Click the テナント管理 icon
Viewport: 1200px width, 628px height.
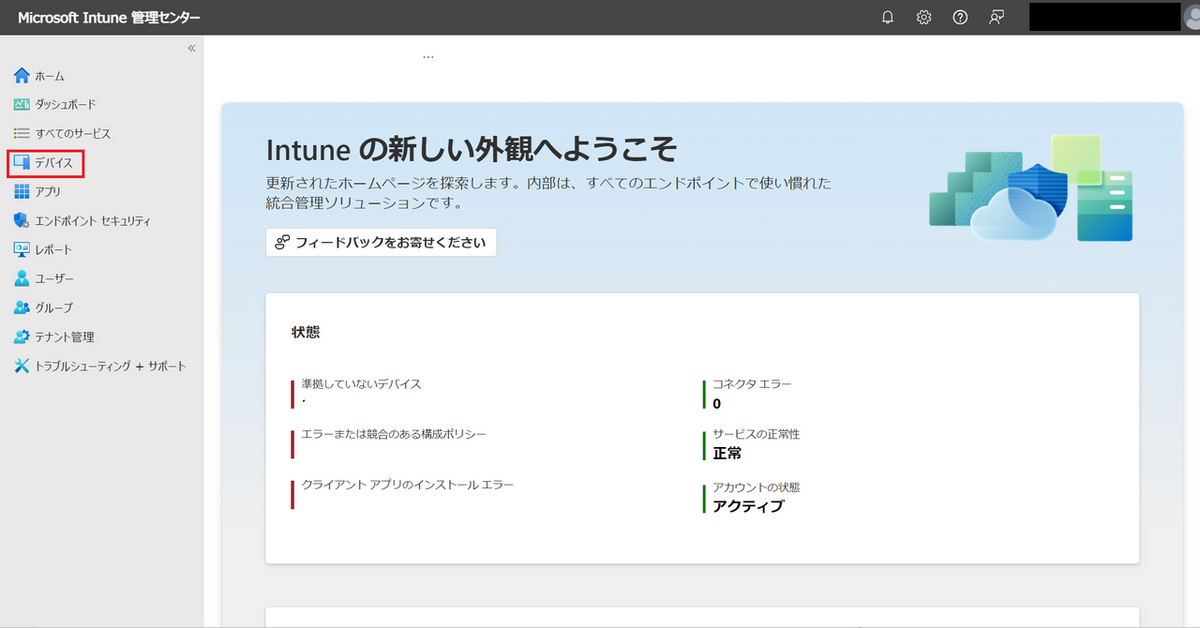click(22, 337)
